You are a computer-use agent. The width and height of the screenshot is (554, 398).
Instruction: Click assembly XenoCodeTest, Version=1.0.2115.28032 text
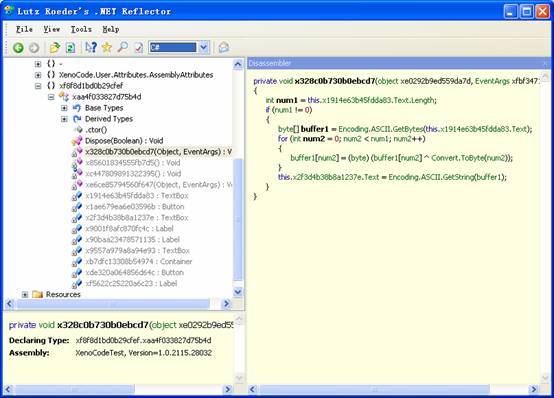coord(143,353)
